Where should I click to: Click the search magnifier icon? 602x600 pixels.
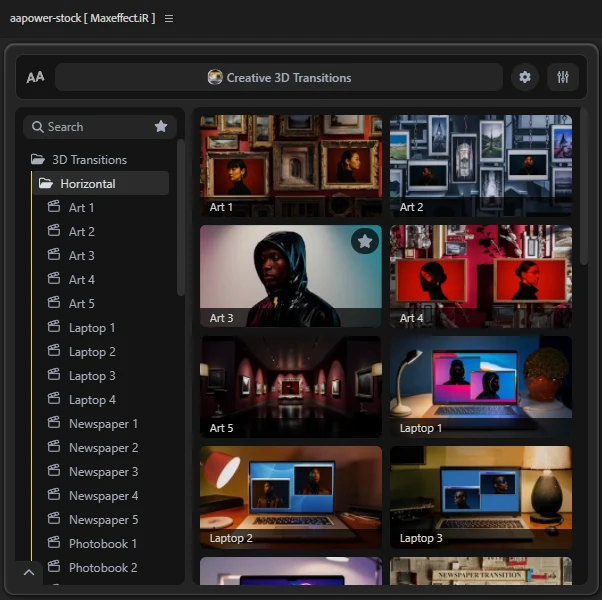tap(38, 127)
